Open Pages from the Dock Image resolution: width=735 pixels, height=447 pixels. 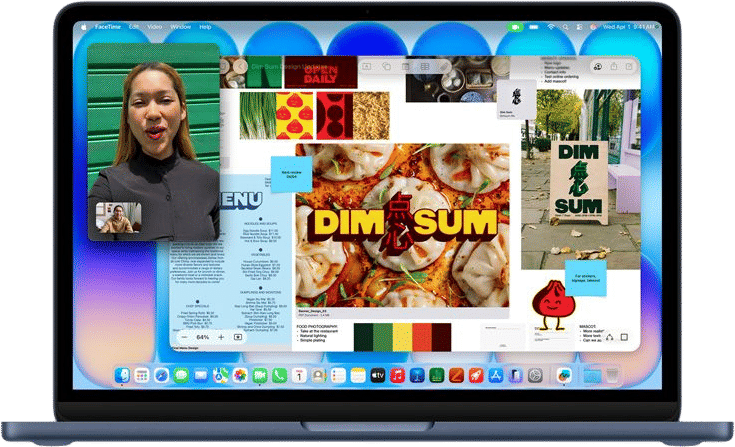(x=457, y=375)
